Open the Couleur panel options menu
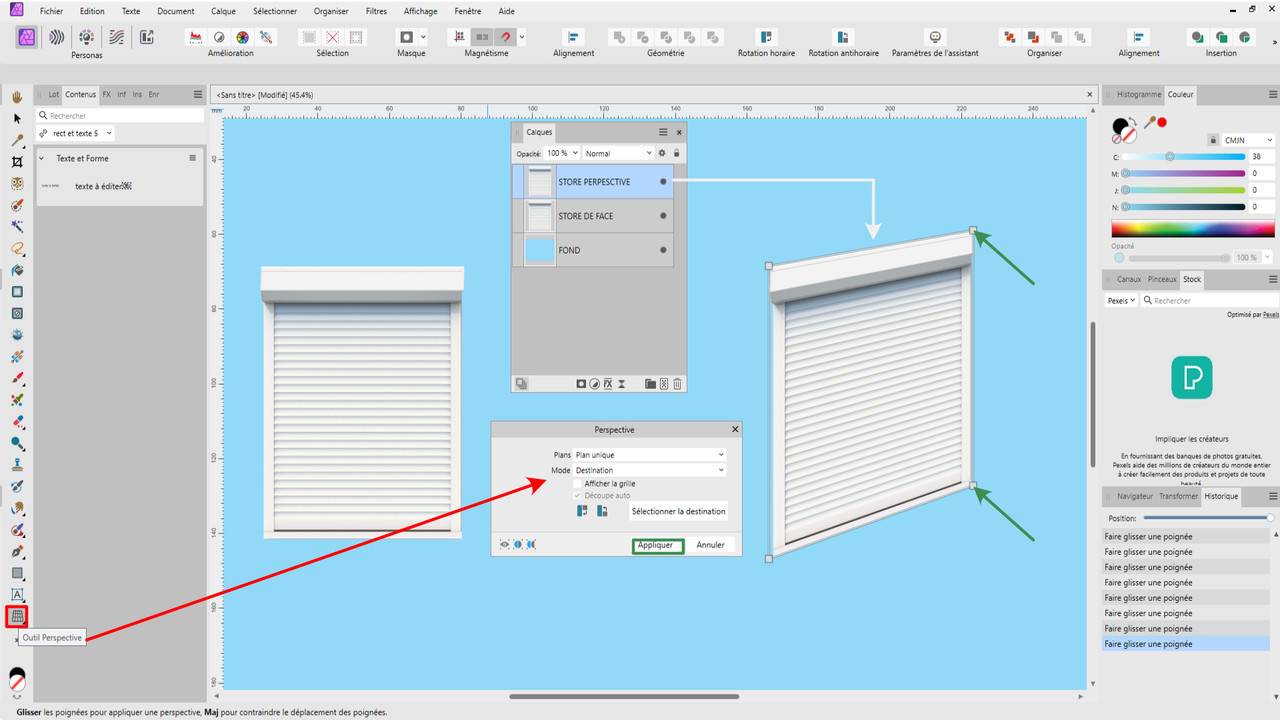The width and height of the screenshot is (1280, 720). point(1273,94)
